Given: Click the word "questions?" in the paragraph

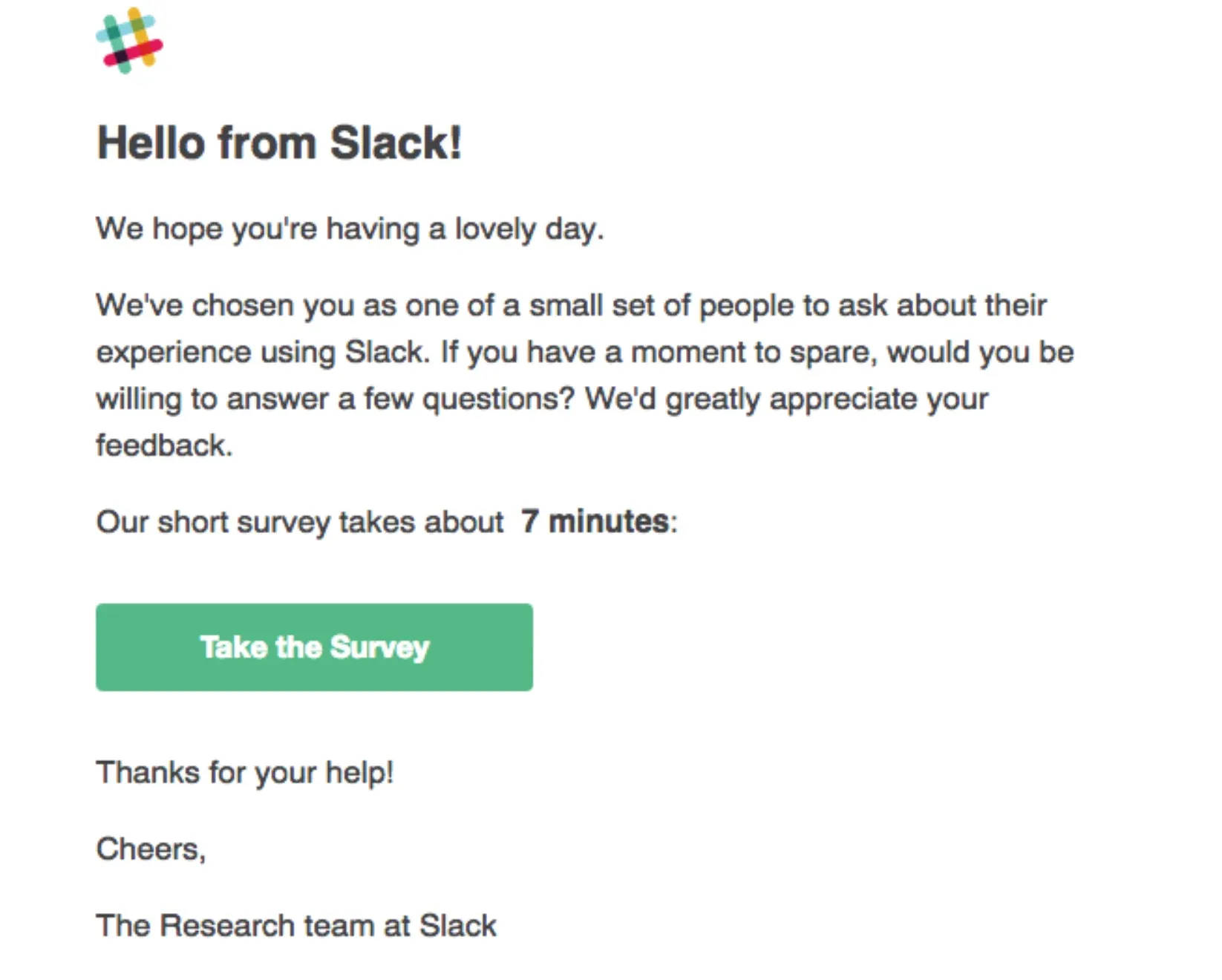Looking at the screenshot, I should [498, 399].
